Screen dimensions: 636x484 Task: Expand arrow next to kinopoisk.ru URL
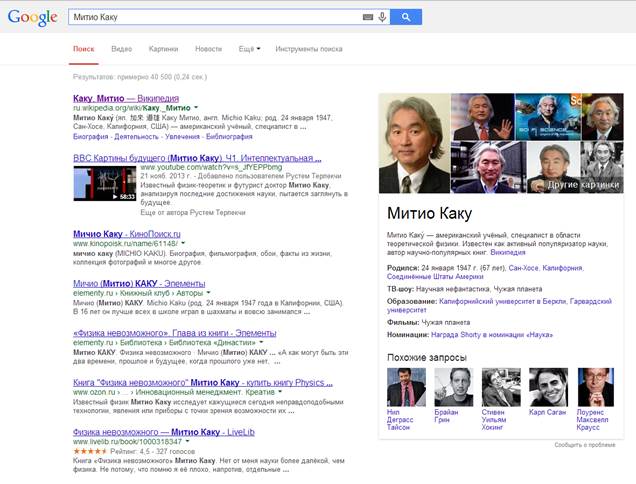coord(183,243)
